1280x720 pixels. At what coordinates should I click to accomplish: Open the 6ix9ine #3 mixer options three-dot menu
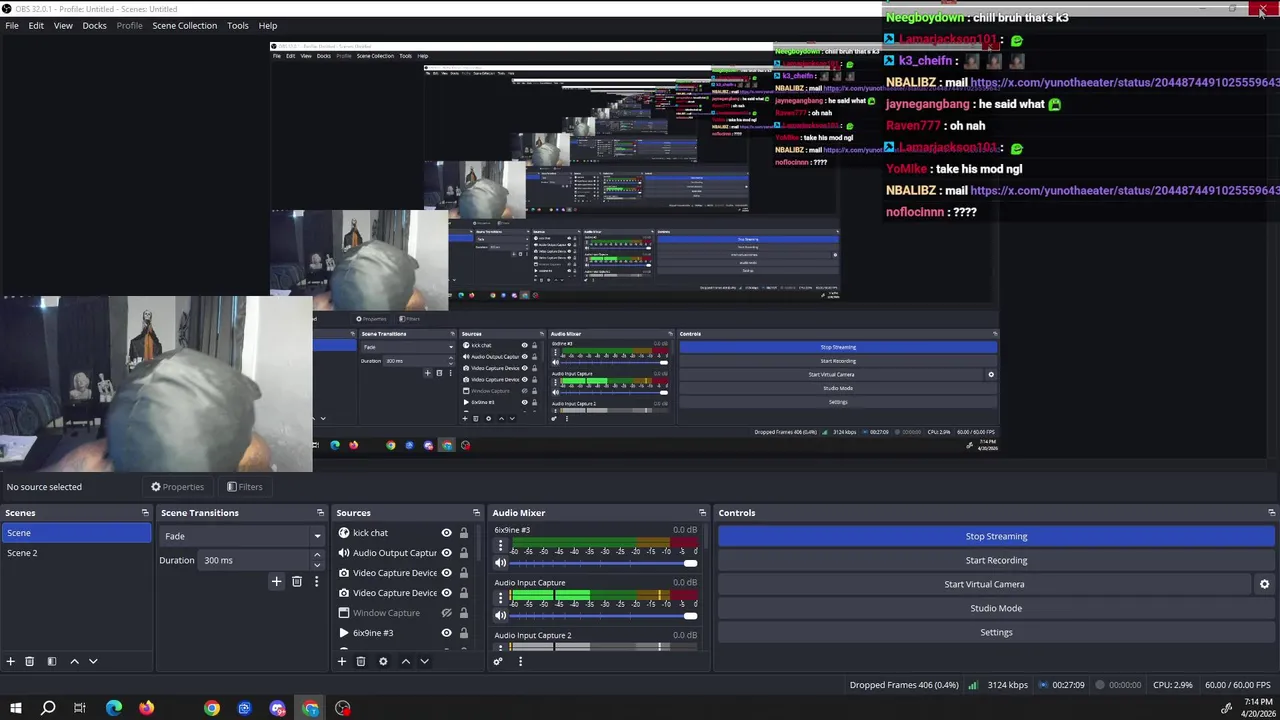[501, 546]
